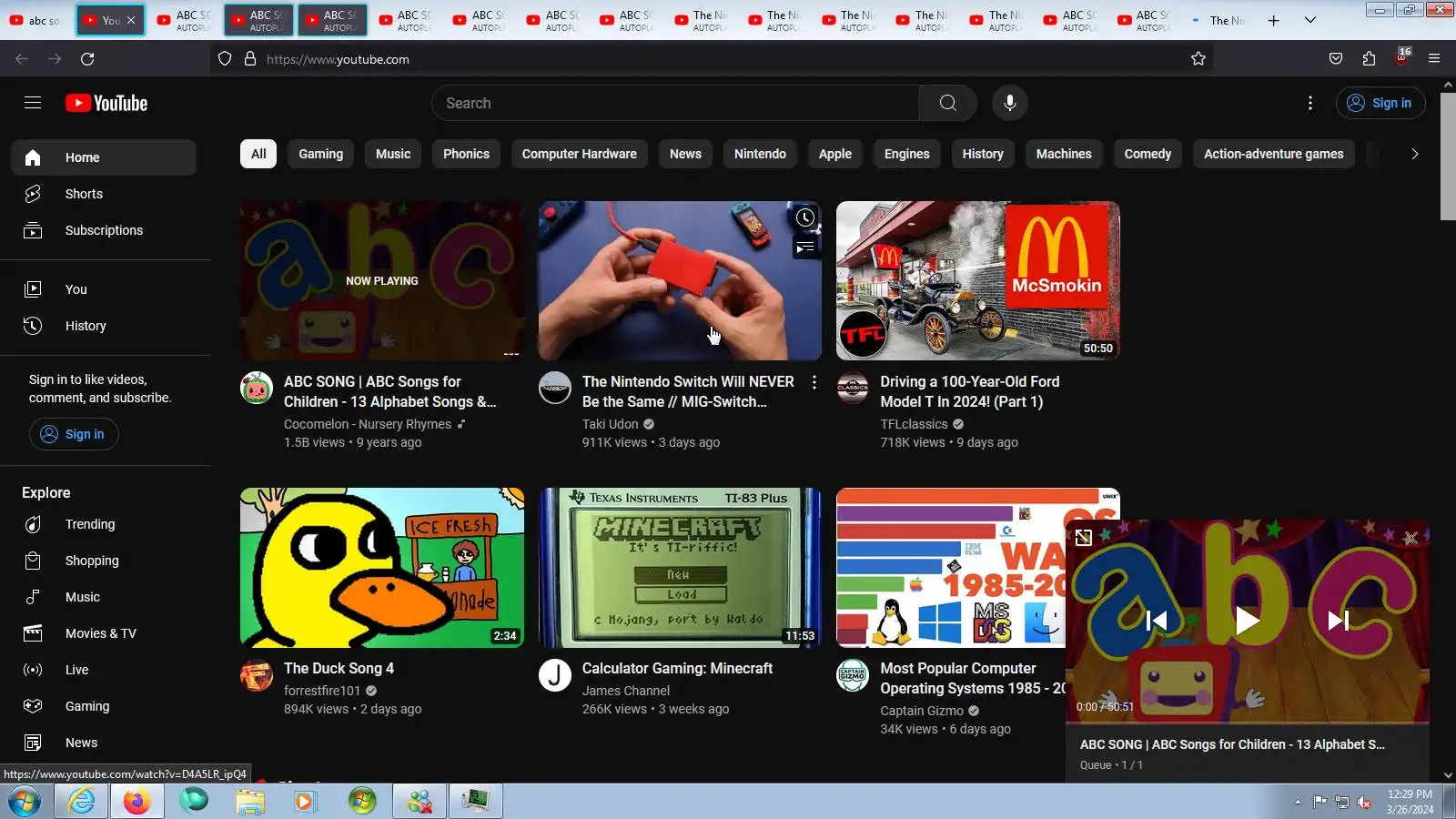Toggle the muted system volume icon

pyautogui.click(x=1364, y=802)
